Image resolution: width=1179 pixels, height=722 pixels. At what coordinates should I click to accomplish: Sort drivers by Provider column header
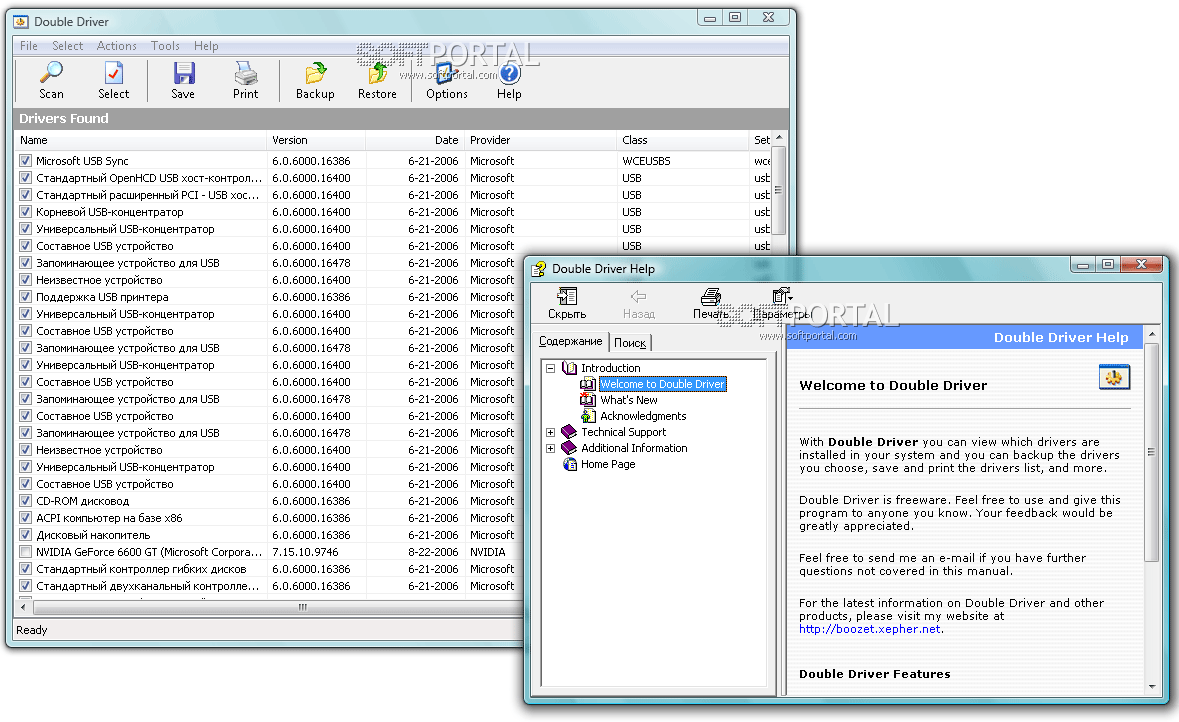540,140
